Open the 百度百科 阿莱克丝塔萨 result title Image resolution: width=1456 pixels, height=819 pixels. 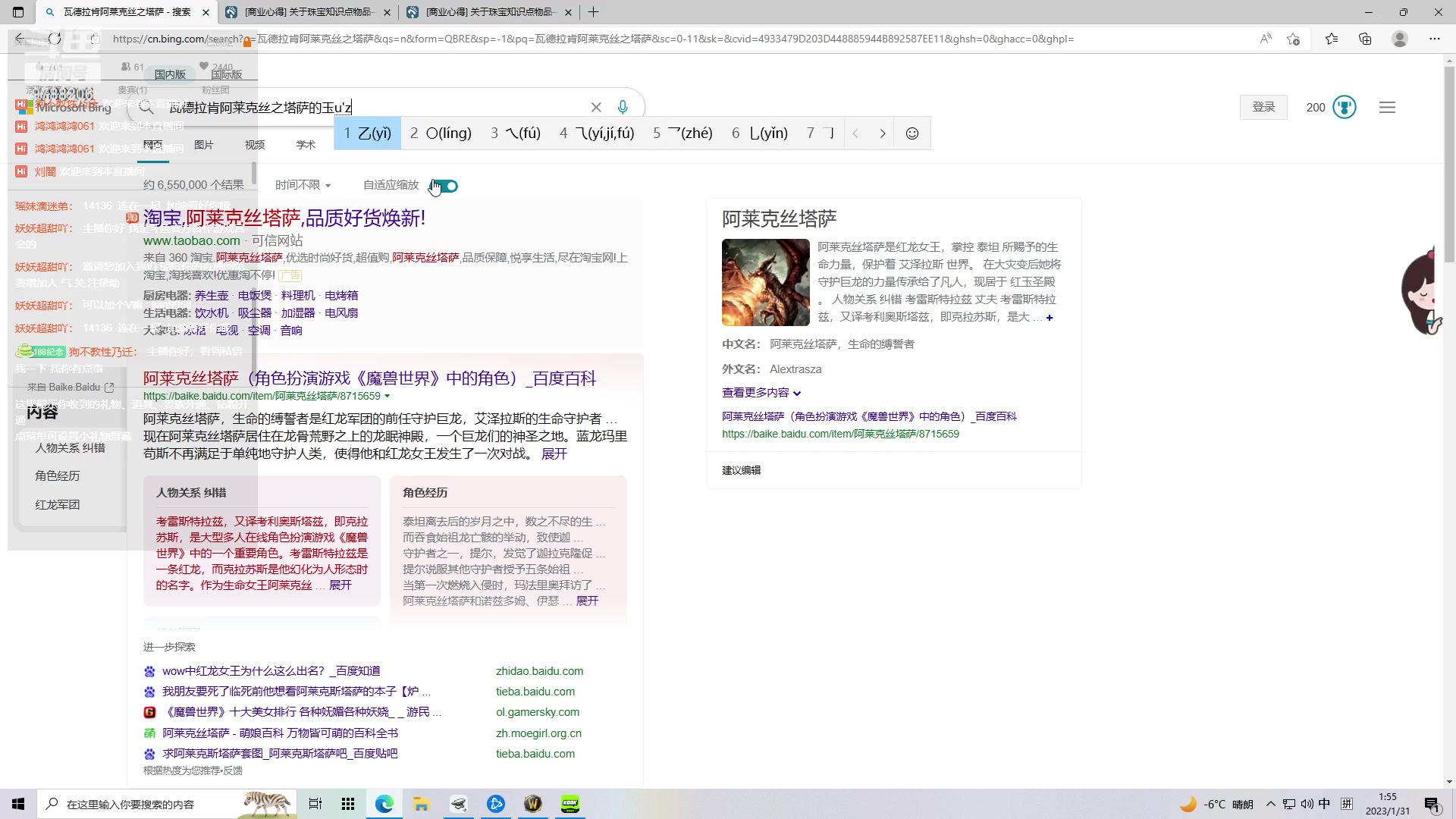click(370, 378)
